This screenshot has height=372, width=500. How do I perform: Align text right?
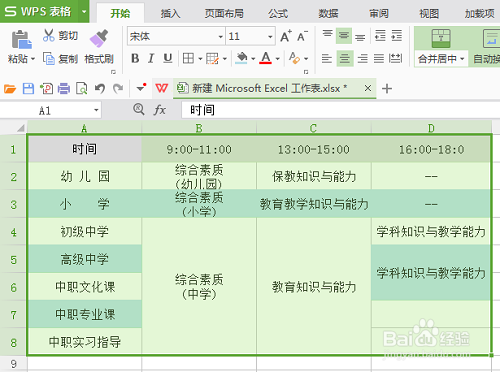pos(362,59)
